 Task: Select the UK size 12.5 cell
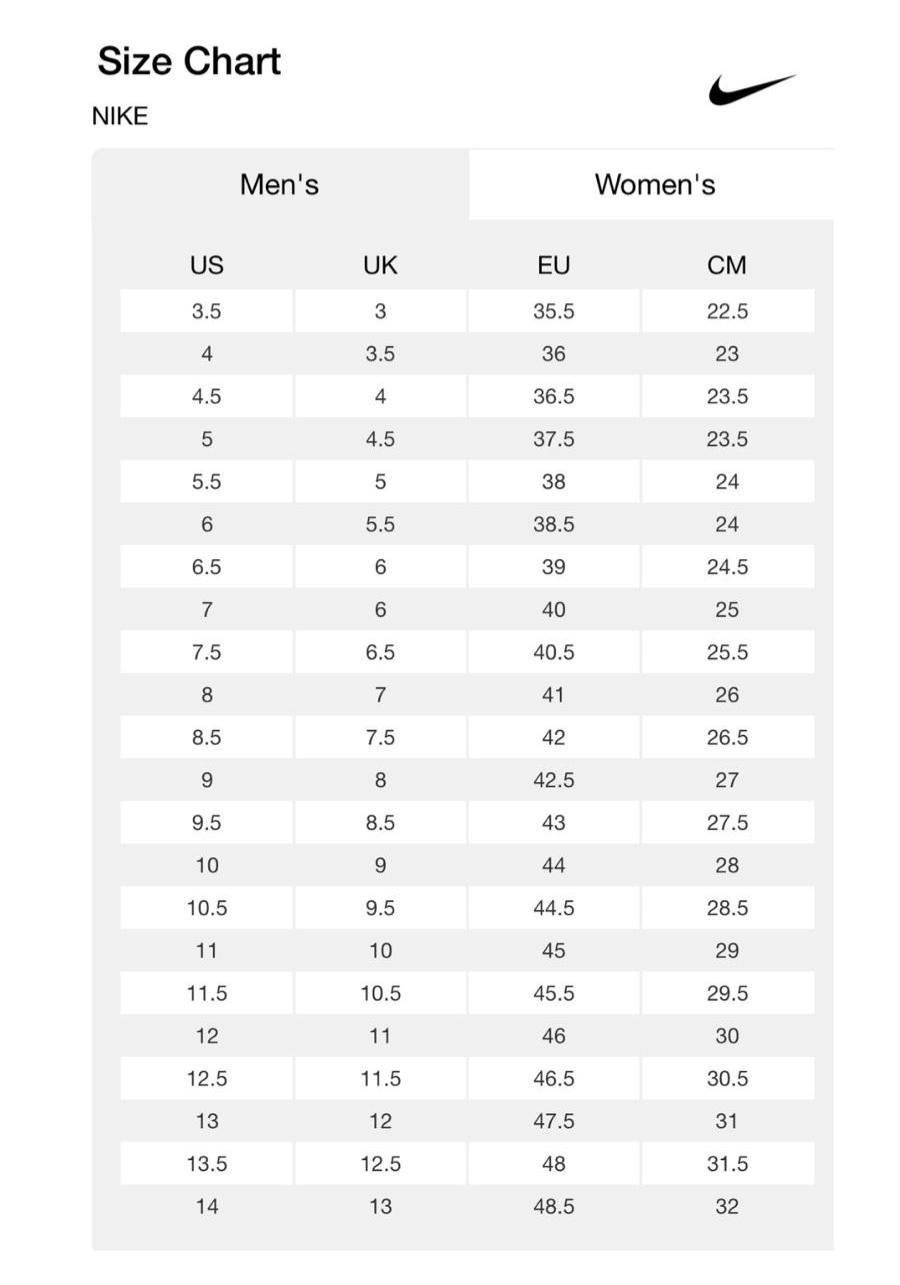[380, 1164]
